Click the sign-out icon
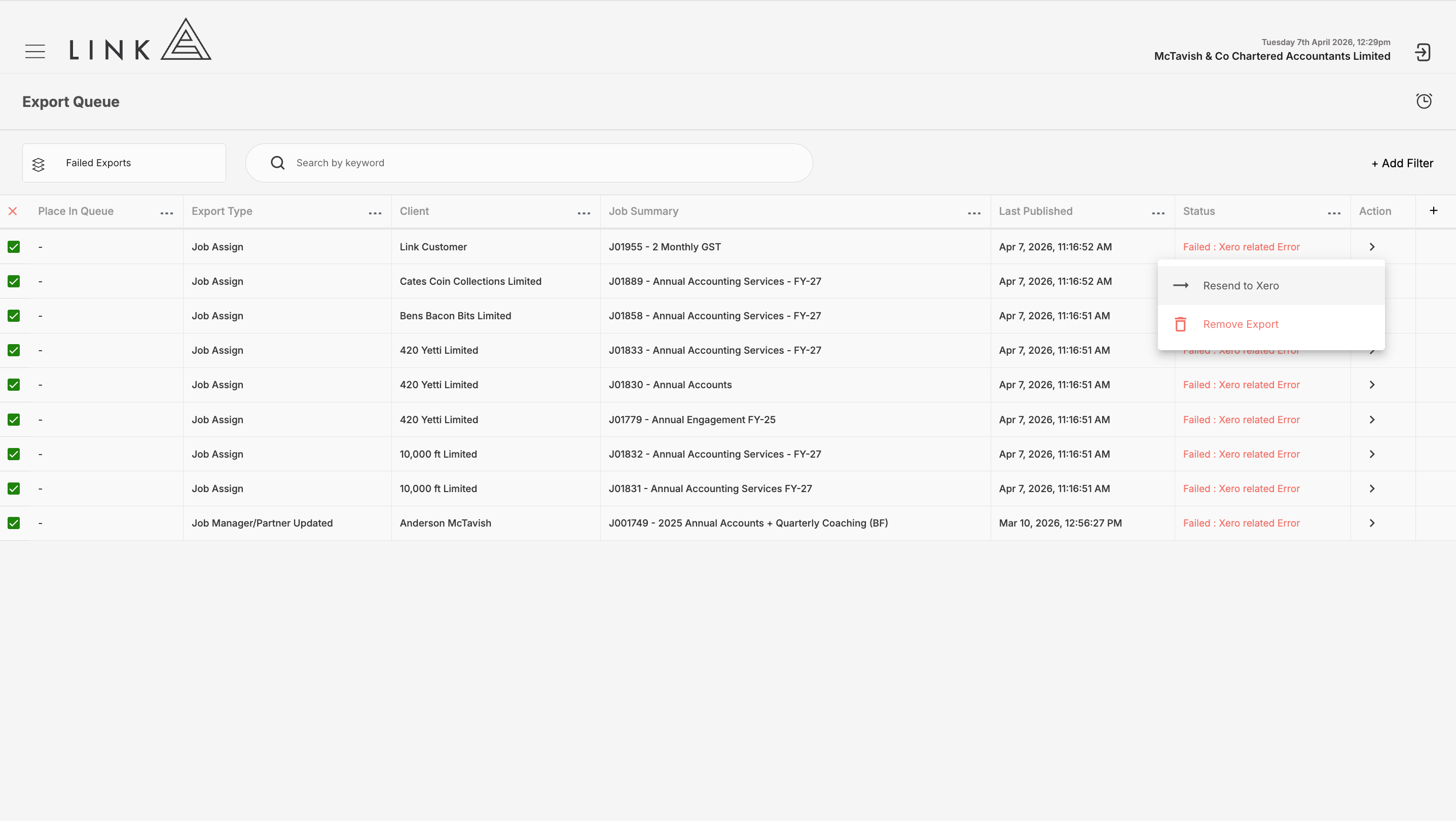Screen dimensions: 1456x821 click(x=1423, y=53)
